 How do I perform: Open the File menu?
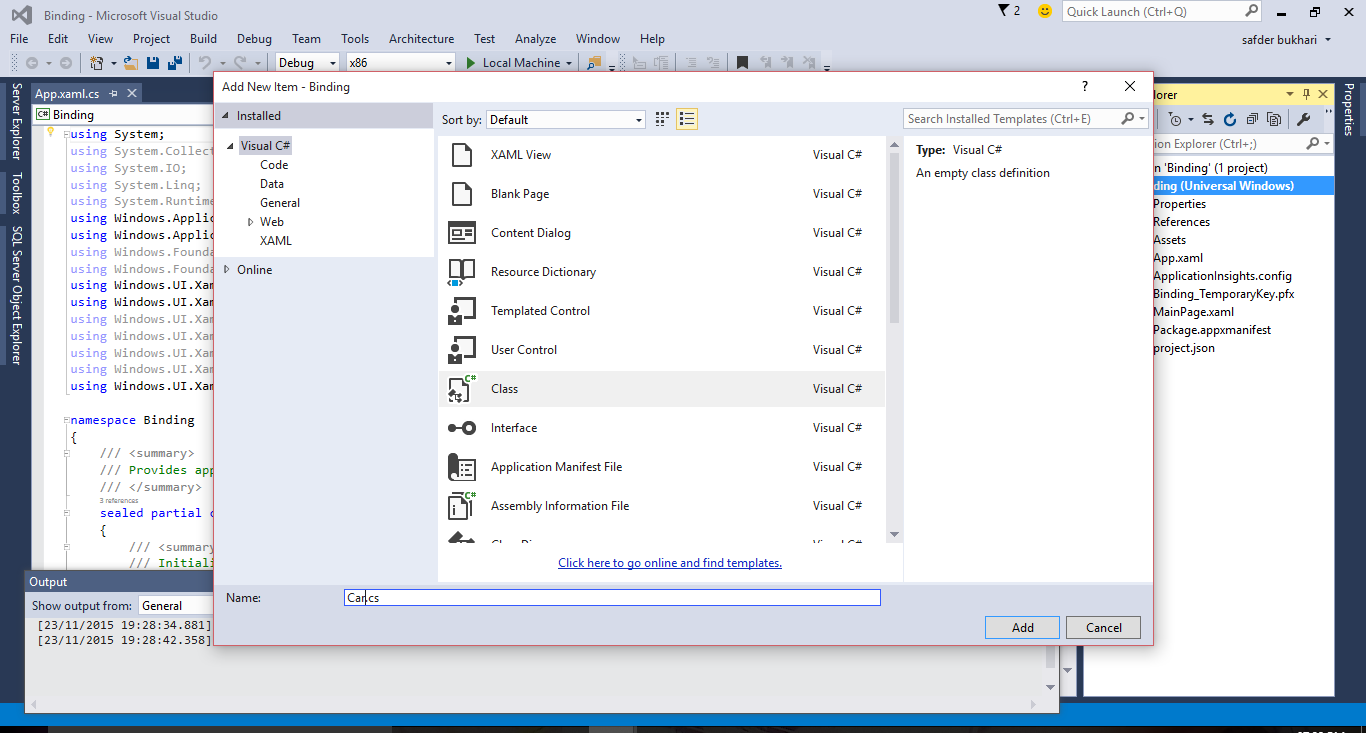pos(19,39)
